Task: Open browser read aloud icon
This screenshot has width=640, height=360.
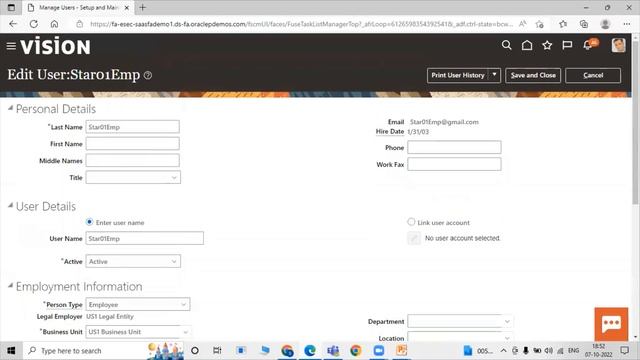Action: point(522,24)
